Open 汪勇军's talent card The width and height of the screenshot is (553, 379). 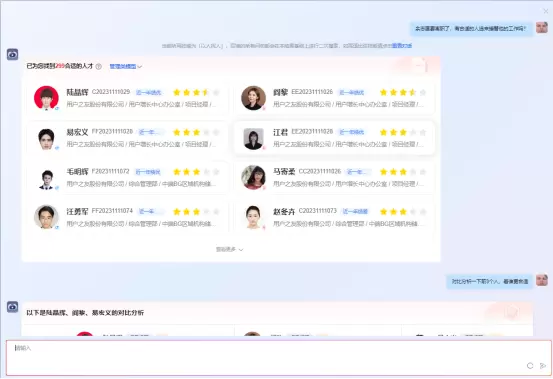[127, 217]
